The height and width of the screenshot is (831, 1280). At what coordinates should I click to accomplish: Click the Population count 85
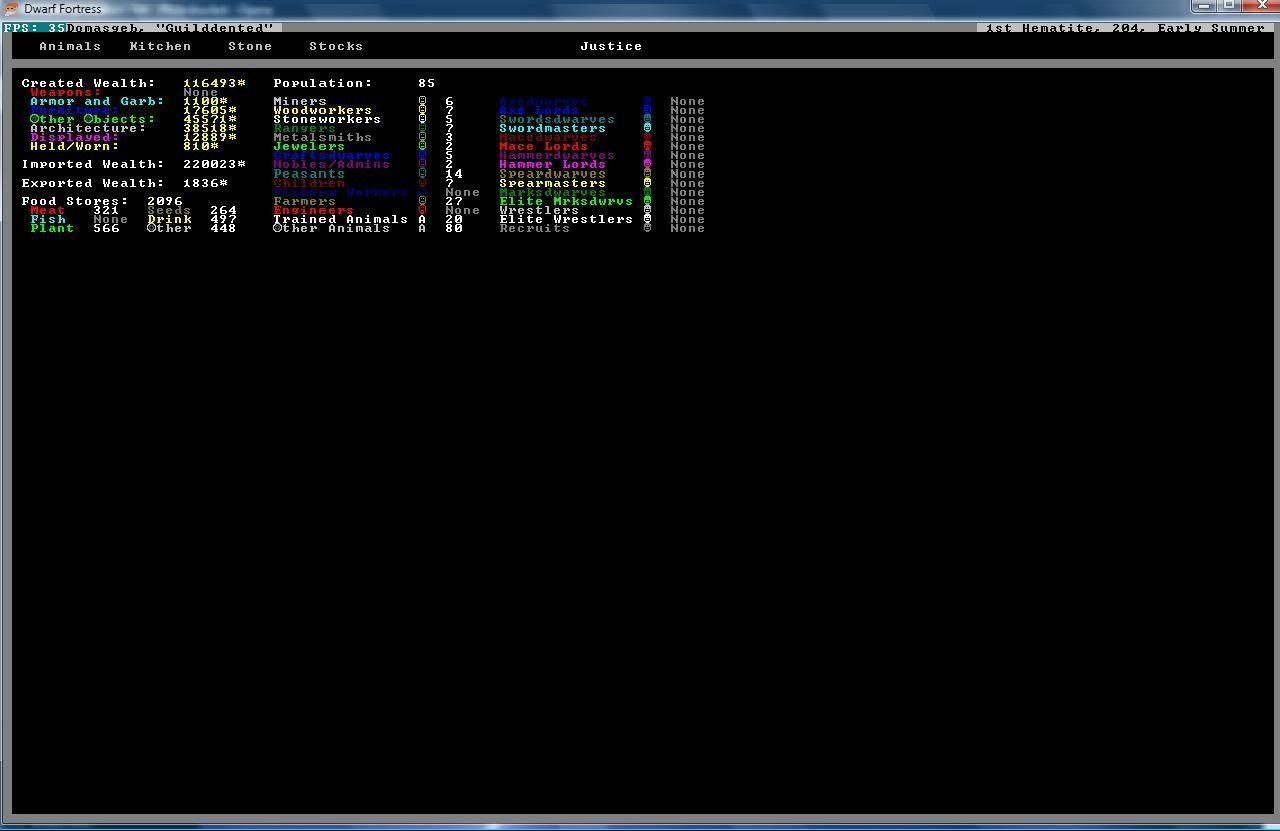coord(427,83)
